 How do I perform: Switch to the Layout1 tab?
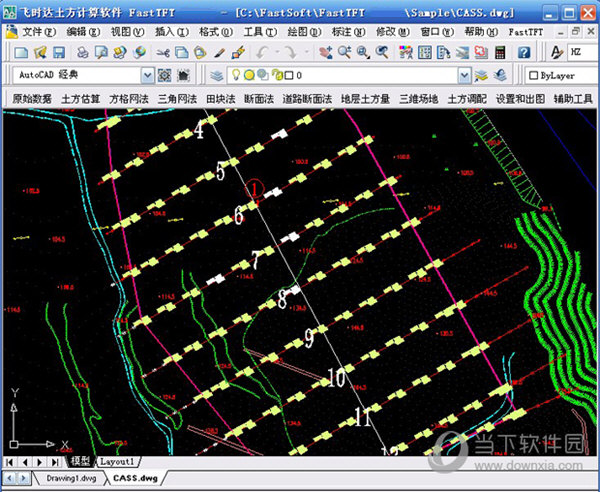point(117,462)
